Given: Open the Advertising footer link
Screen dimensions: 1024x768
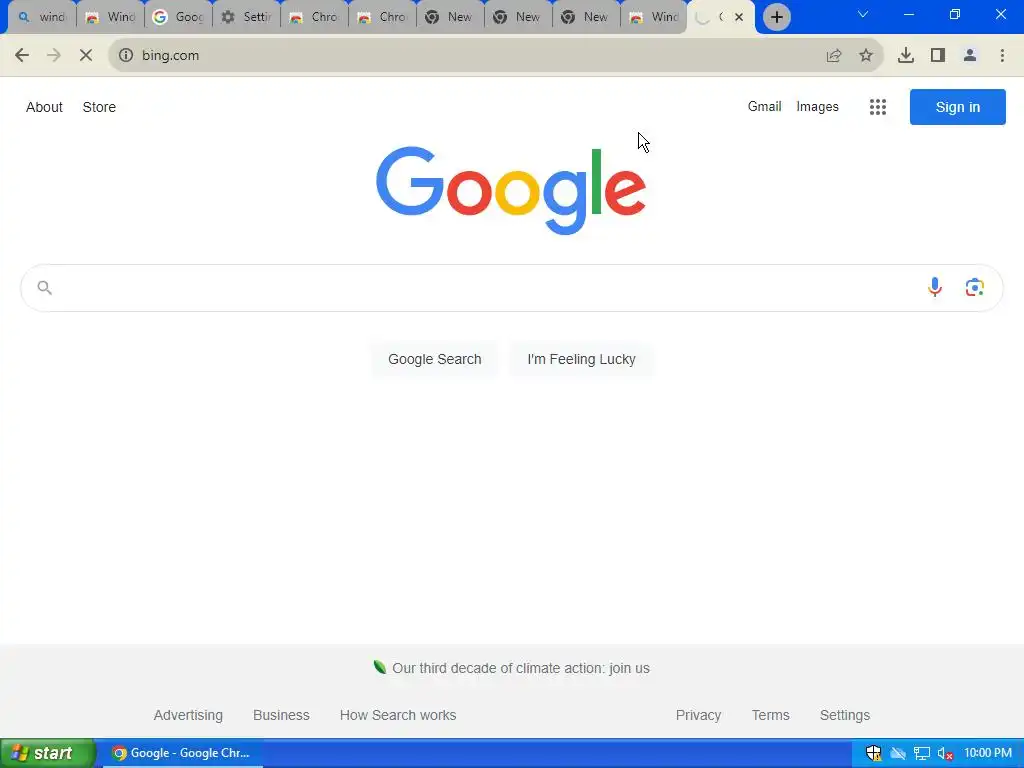Looking at the screenshot, I should click(x=188, y=715).
